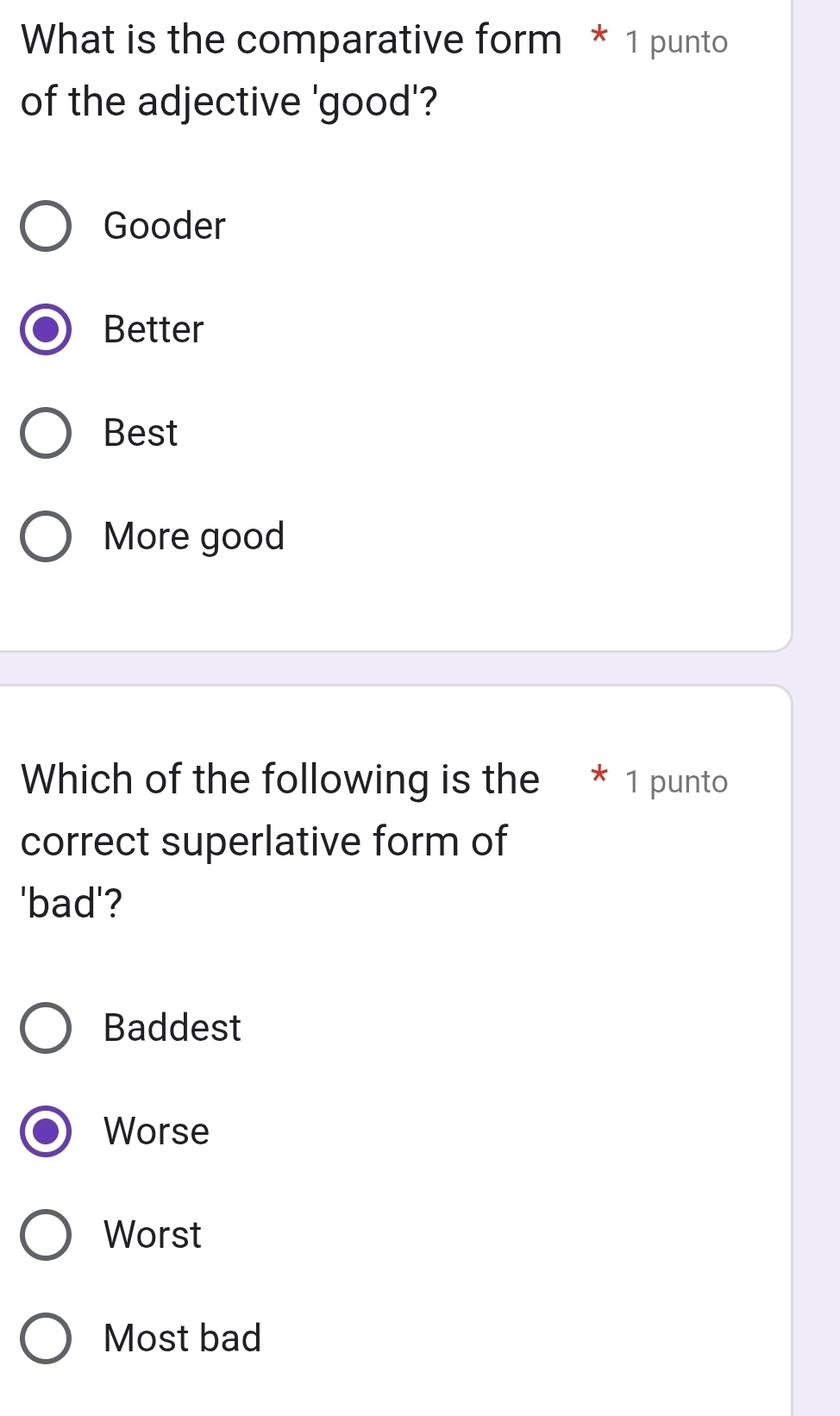The height and width of the screenshot is (1416, 840).
Task: Click the 'Gooder' answer label text
Action: click(x=164, y=226)
